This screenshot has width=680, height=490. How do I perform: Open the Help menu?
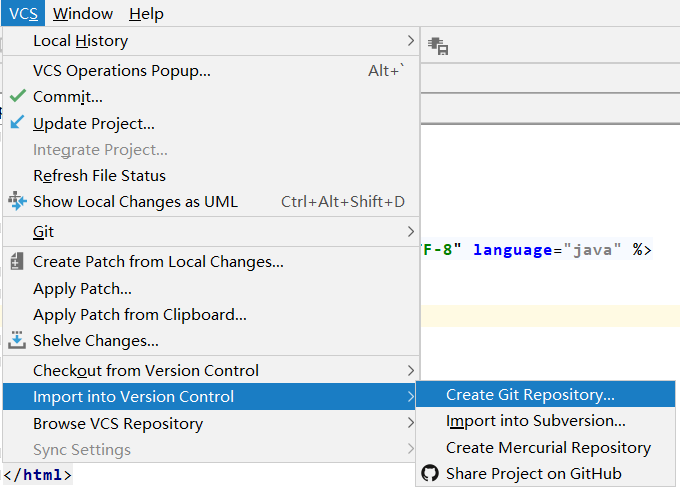click(146, 13)
